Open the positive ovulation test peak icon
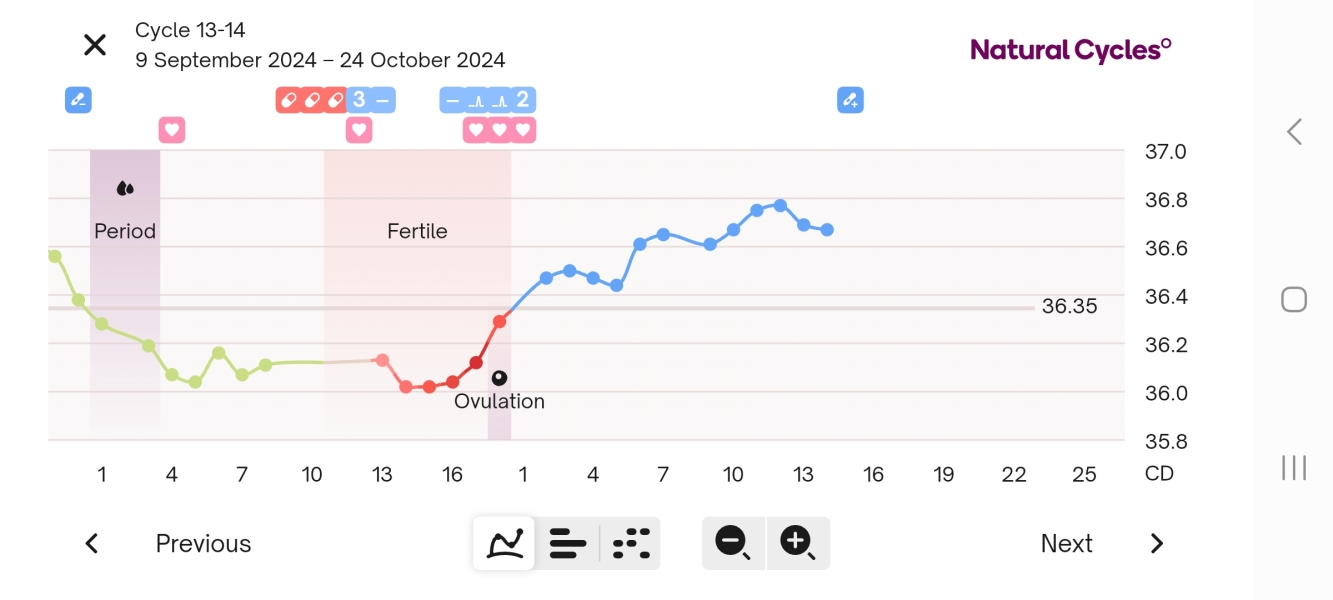The image size is (1333, 600). pyautogui.click(x=478, y=99)
